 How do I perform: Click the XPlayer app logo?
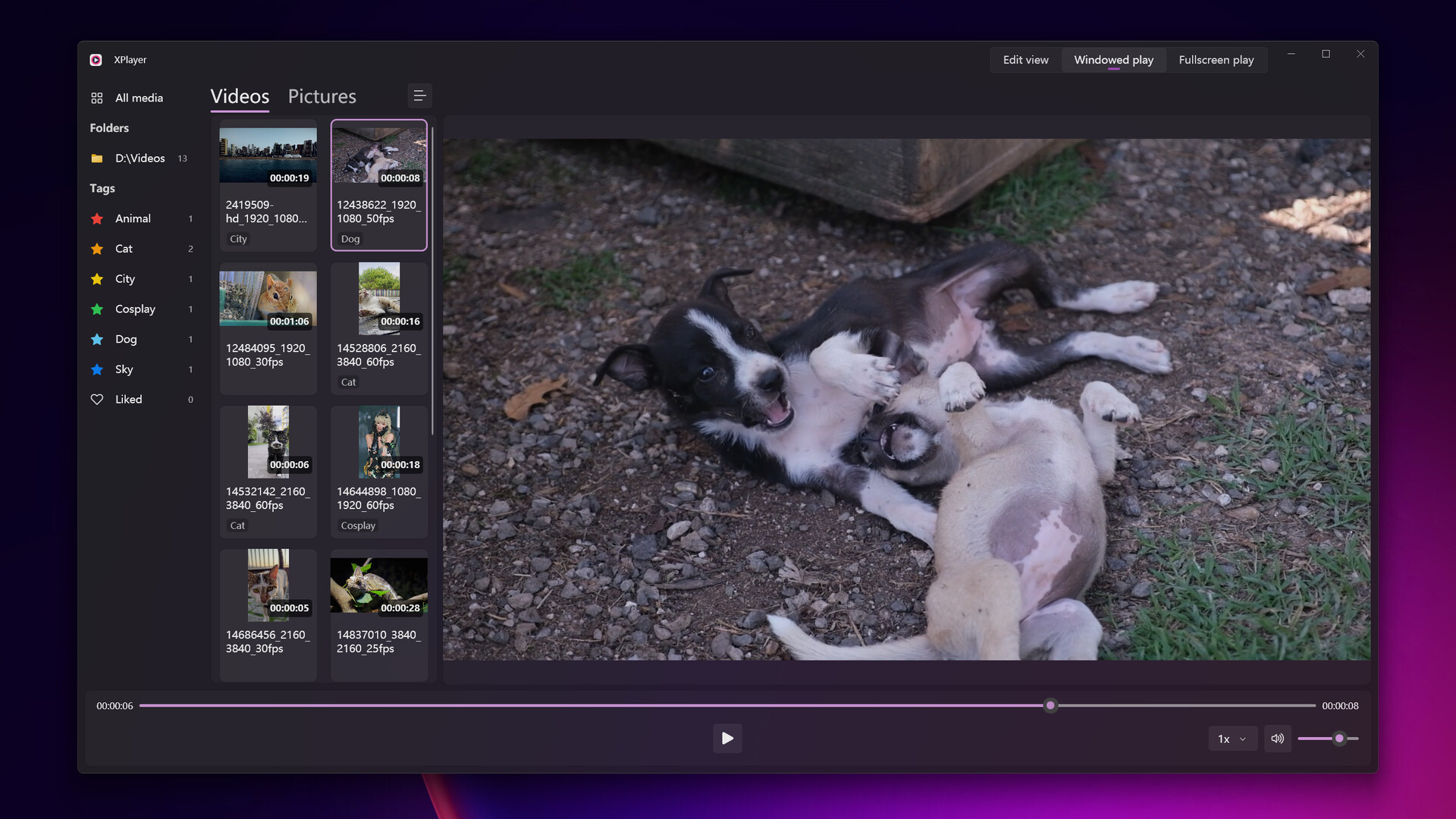tap(96, 59)
